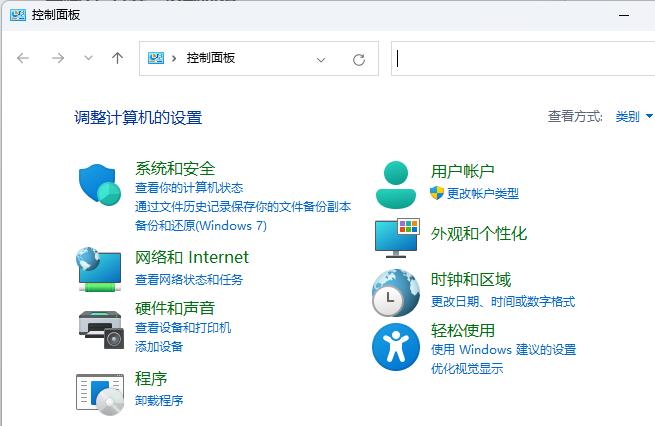
Task: Click 添加设备 link
Action: click(x=159, y=346)
